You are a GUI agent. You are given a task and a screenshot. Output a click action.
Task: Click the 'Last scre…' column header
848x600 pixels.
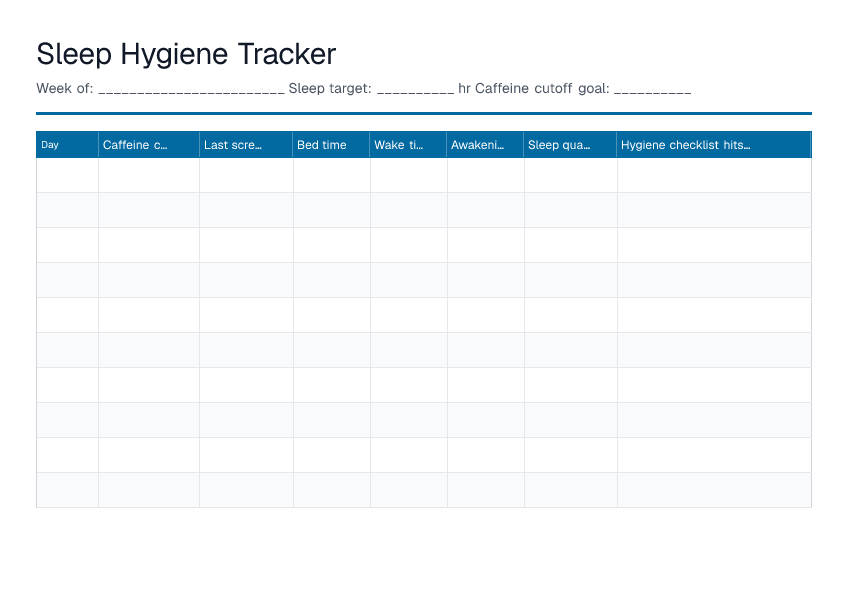pos(246,144)
